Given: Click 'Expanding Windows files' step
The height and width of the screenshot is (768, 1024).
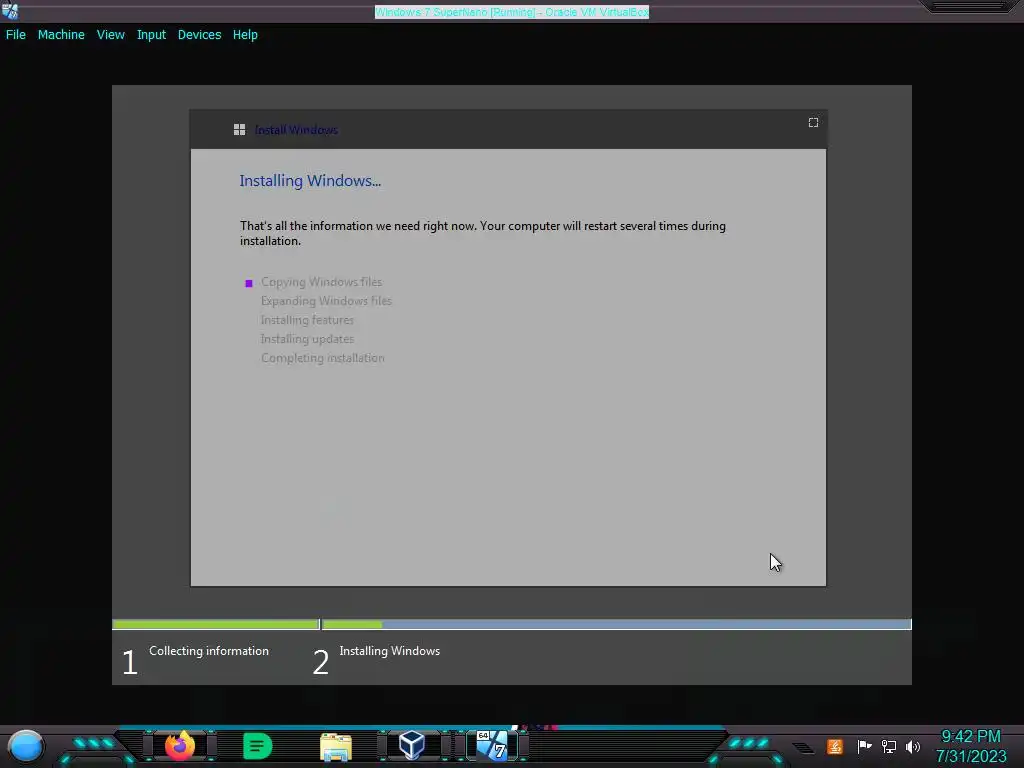Looking at the screenshot, I should pyautogui.click(x=326, y=301).
